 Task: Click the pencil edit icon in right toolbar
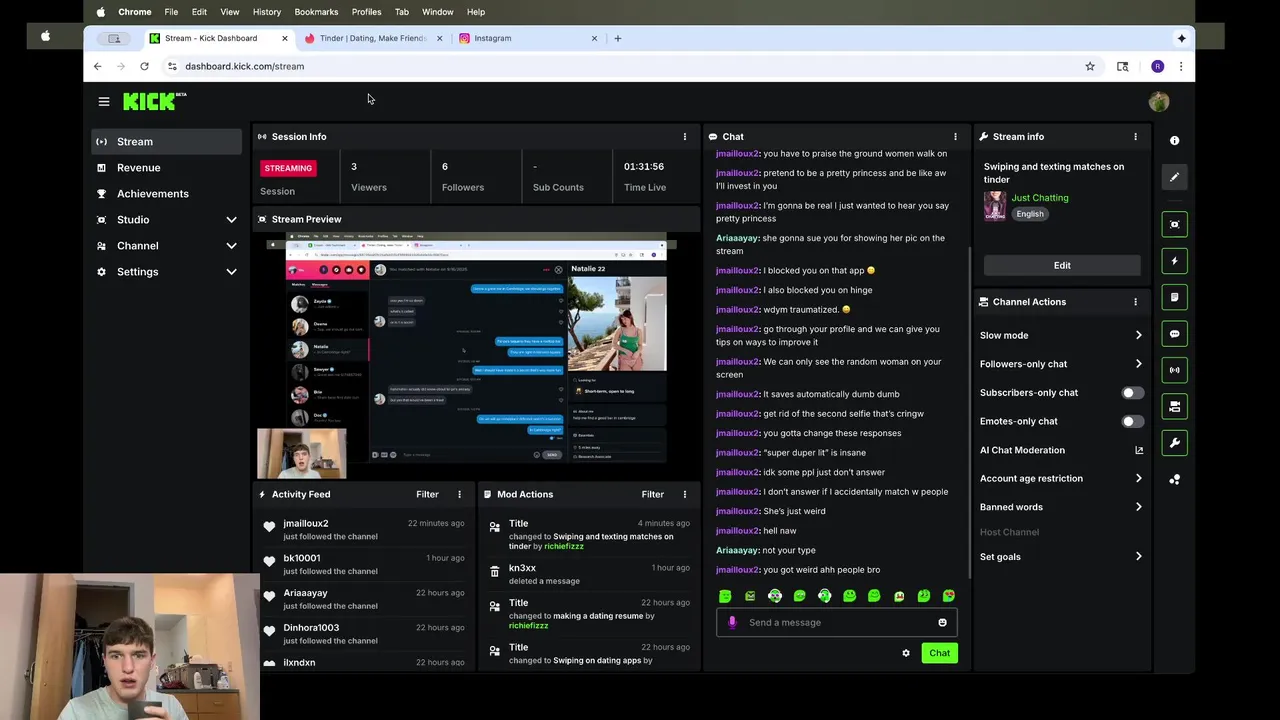tap(1175, 177)
